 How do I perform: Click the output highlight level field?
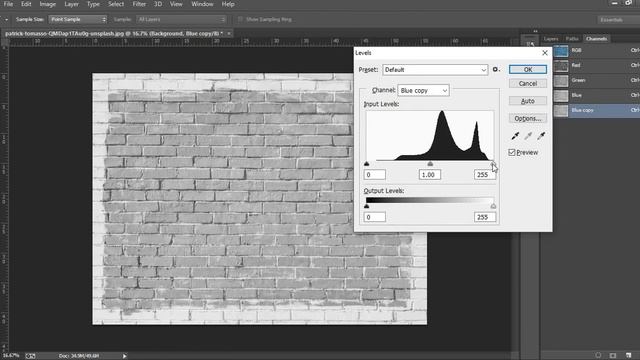click(485, 217)
